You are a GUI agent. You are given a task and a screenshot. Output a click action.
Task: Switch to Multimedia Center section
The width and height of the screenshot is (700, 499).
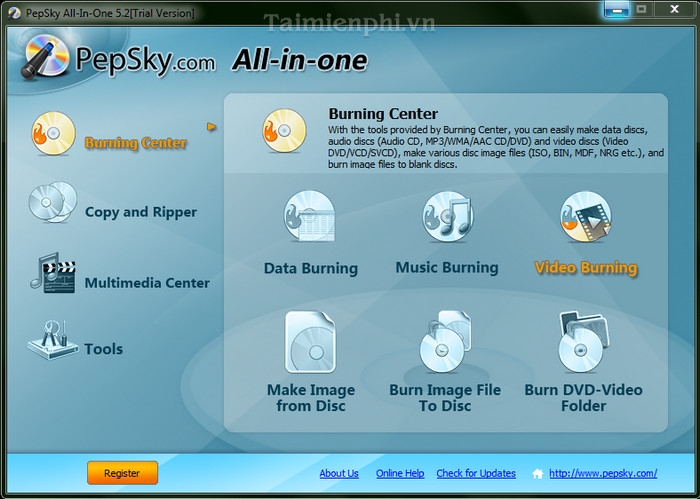tap(147, 283)
